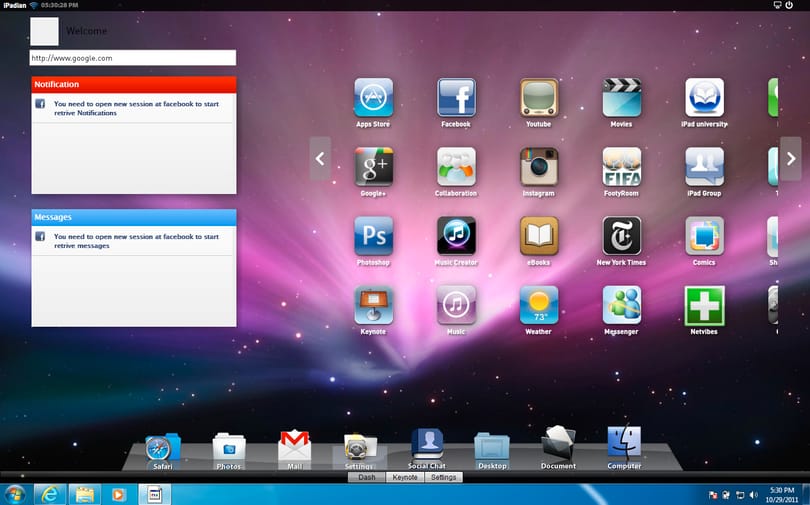
Task: Open Safari in the dock
Action: [x=162, y=447]
